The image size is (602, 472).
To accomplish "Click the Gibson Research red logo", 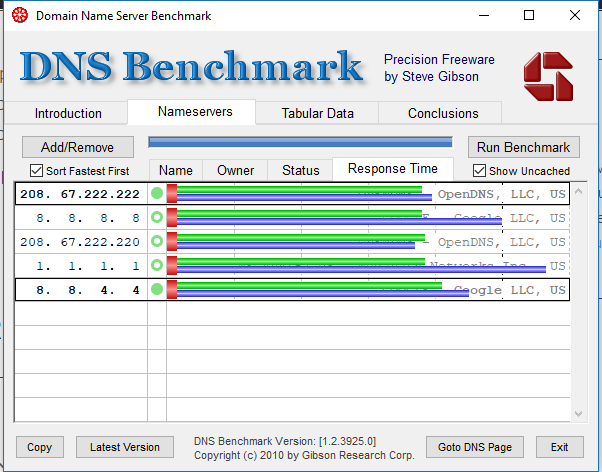I will click(548, 76).
